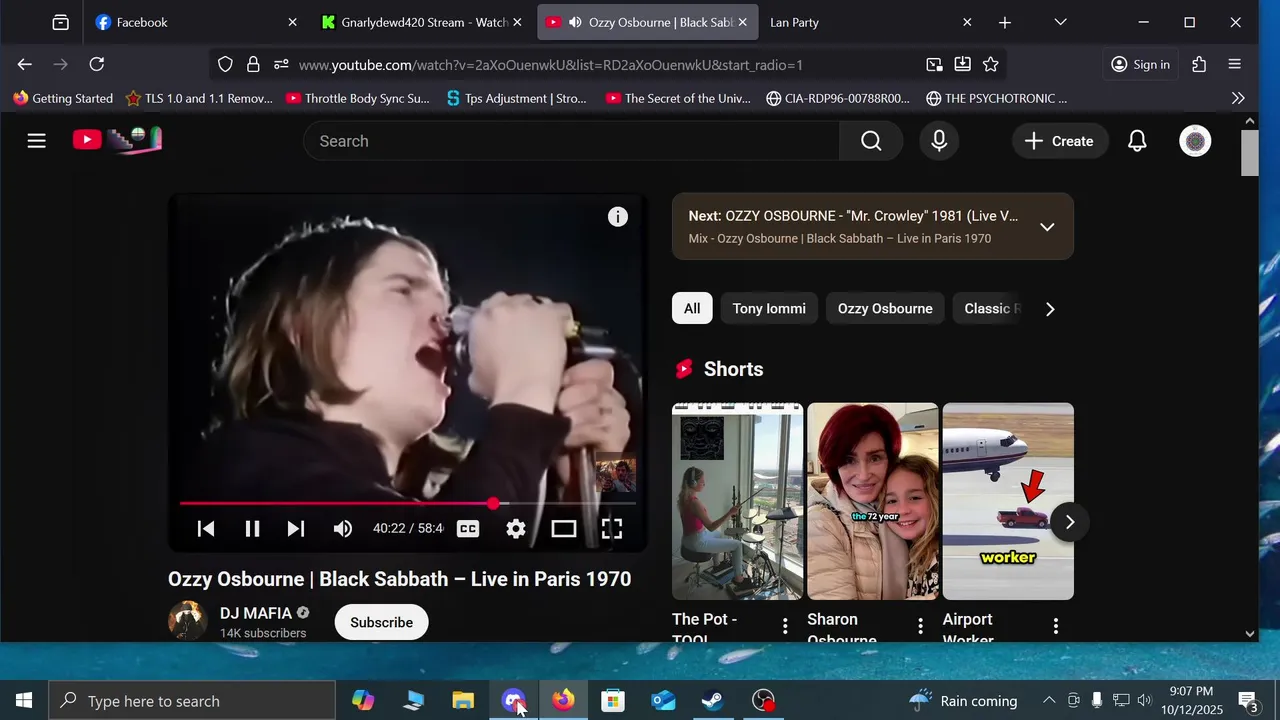Show more filter chips with right arrow
1280x720 pixels.
[x=1049, y=309]
